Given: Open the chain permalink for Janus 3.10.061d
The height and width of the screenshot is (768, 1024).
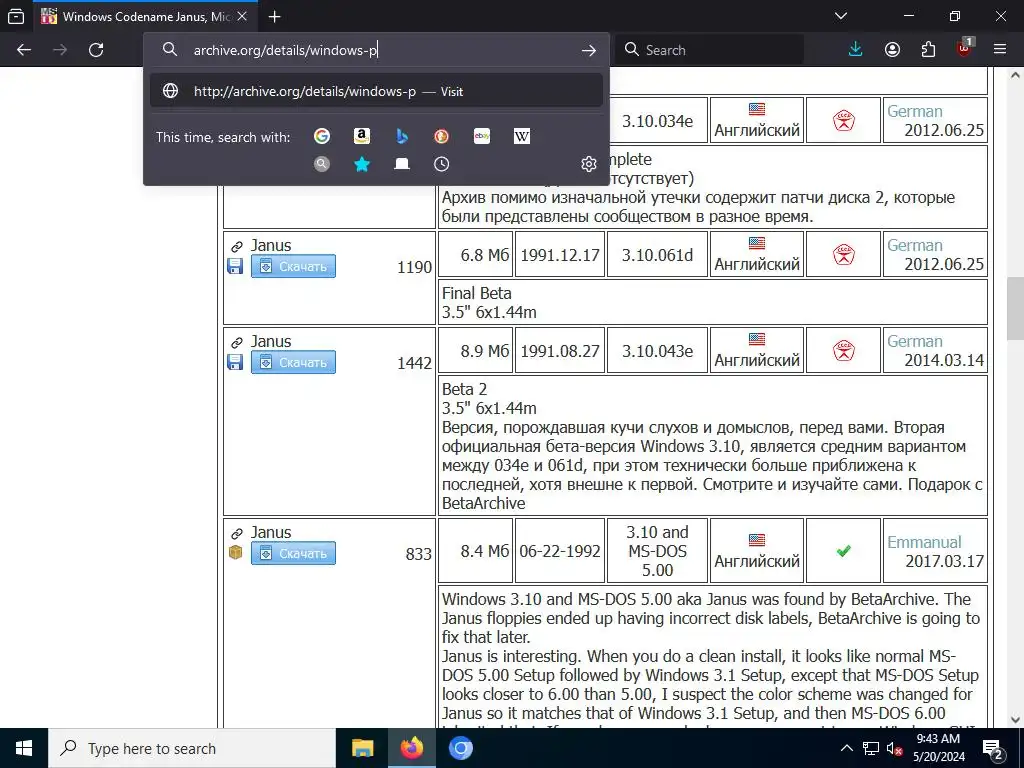Looking at the screenshot, I should (x=236, y=247).
